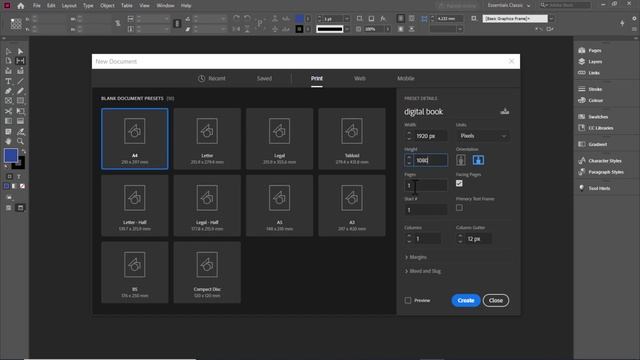The width and height of the screenshot is (640, 360).
Task: Open the Layers panel
Action: click(591, 62)
